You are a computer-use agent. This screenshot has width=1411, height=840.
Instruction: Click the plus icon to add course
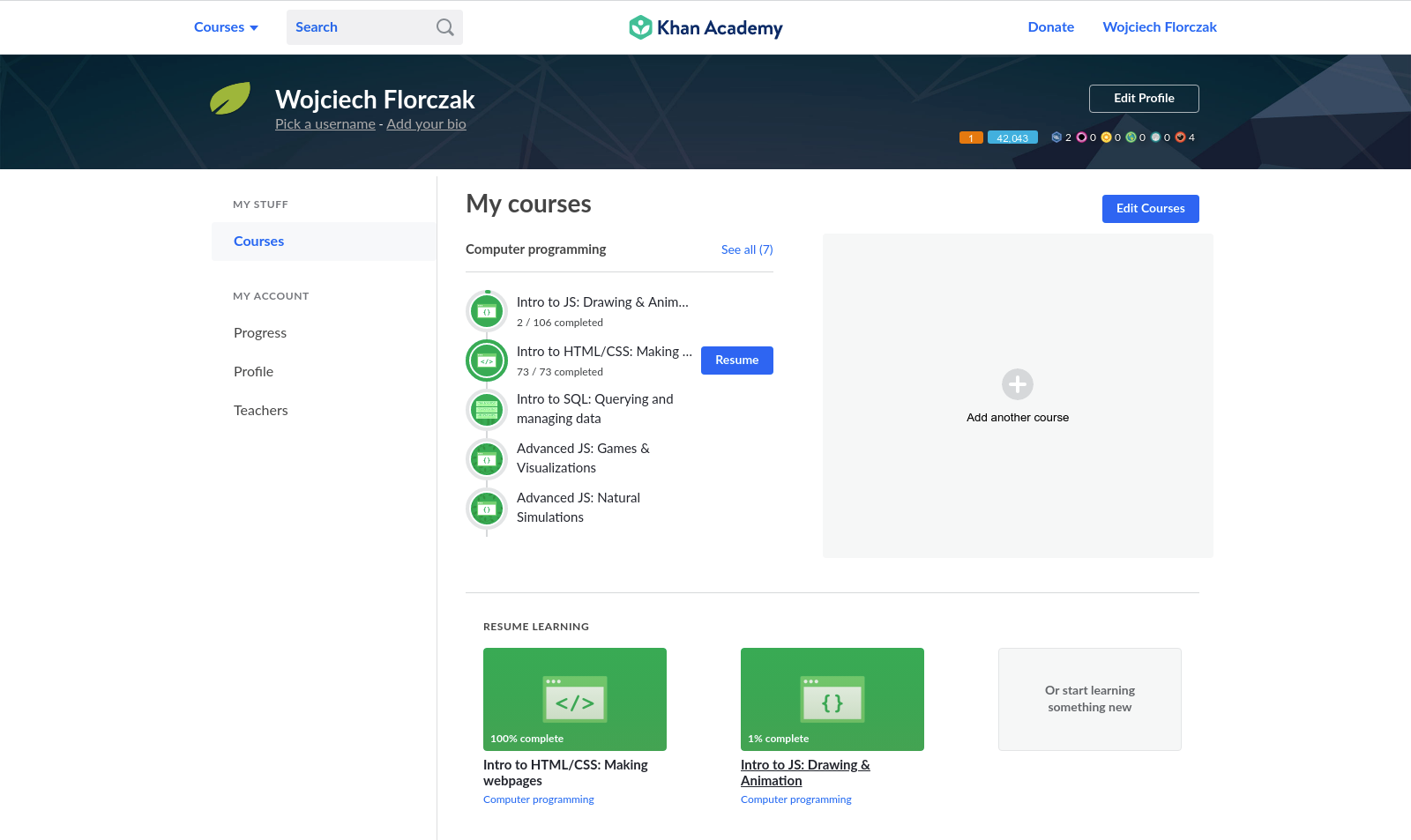[1018, 384]
